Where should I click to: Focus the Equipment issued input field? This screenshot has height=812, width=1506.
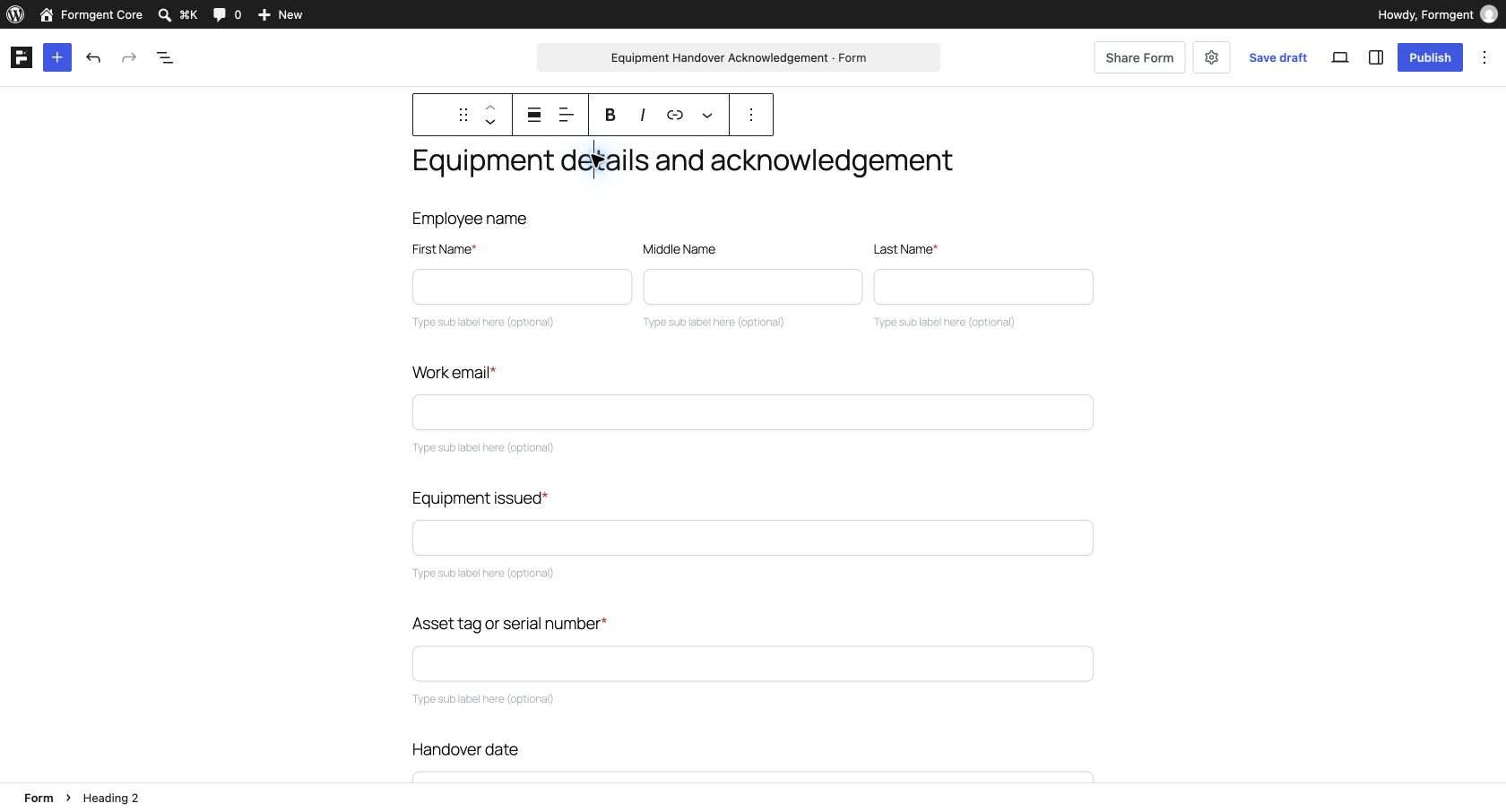click(753, 538)
